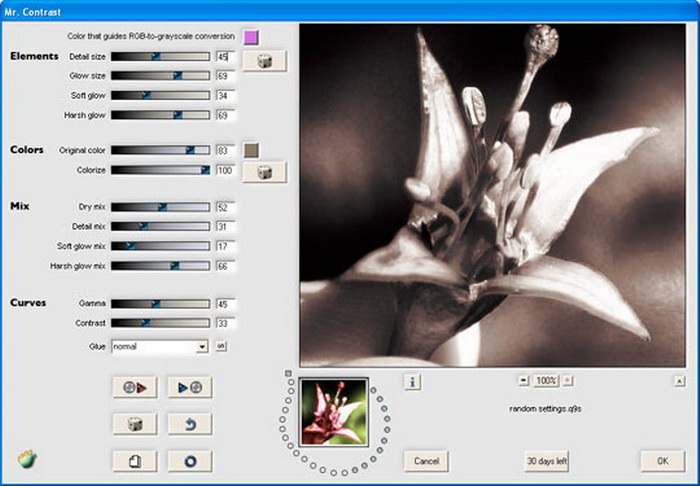Click square marker atop the dotted ring
The image size is (700, 486).
tap(288, 373)
